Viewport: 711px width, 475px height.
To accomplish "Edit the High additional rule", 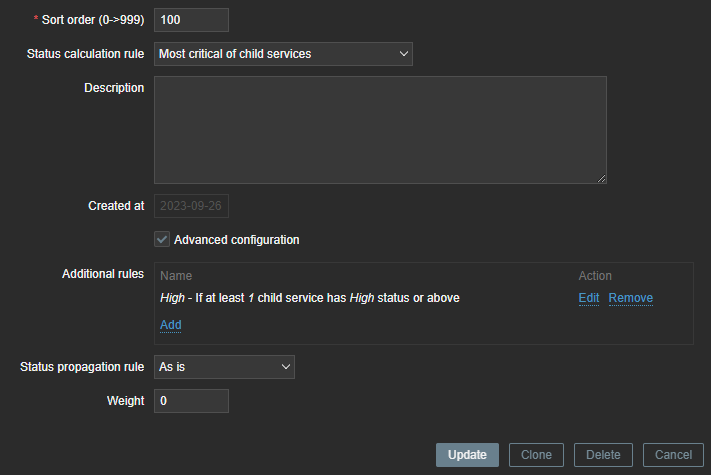I will [x=589, y=298].
